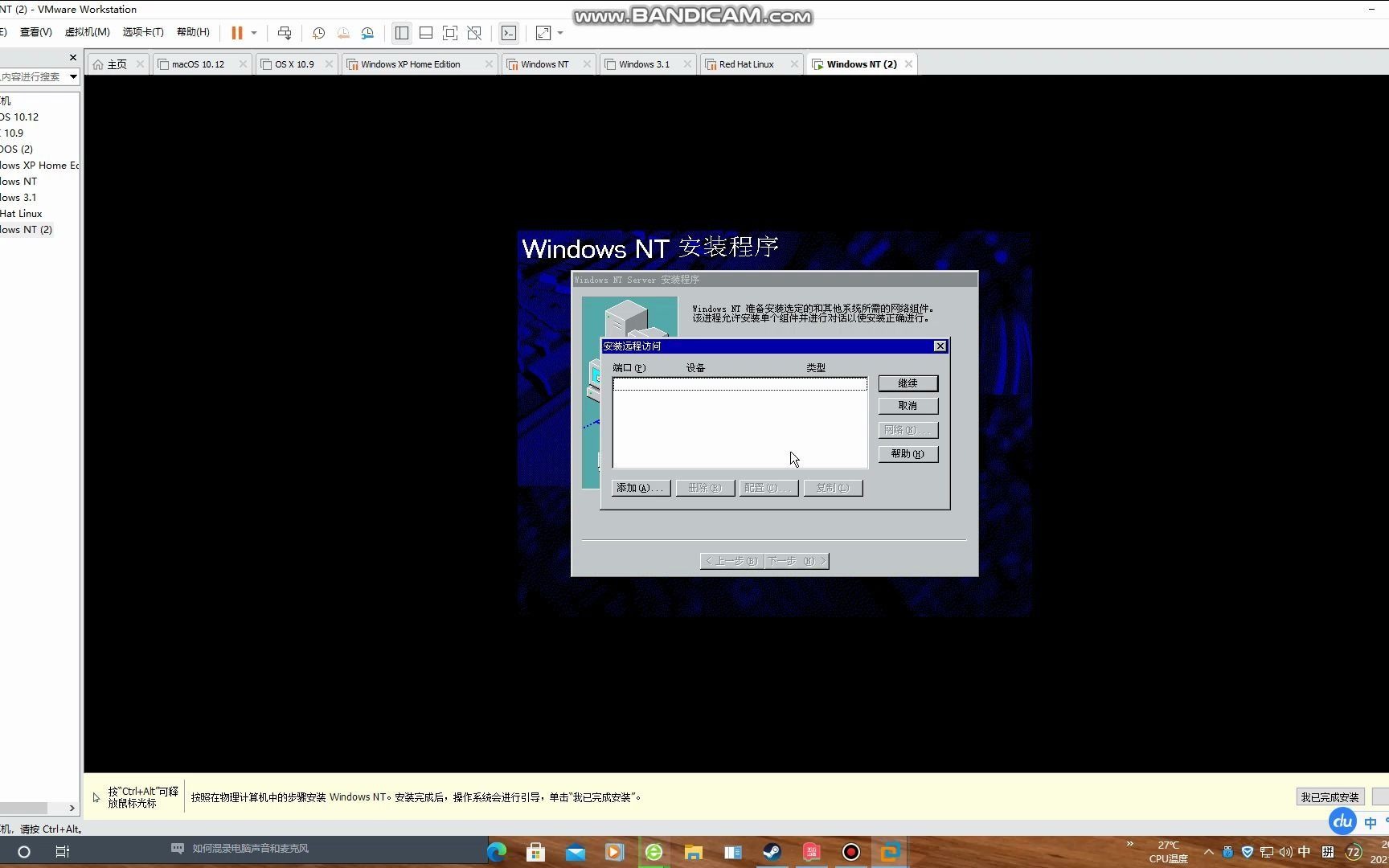
Task: Click the 中 IME language indicator
Action: (x=1304, y=852)
